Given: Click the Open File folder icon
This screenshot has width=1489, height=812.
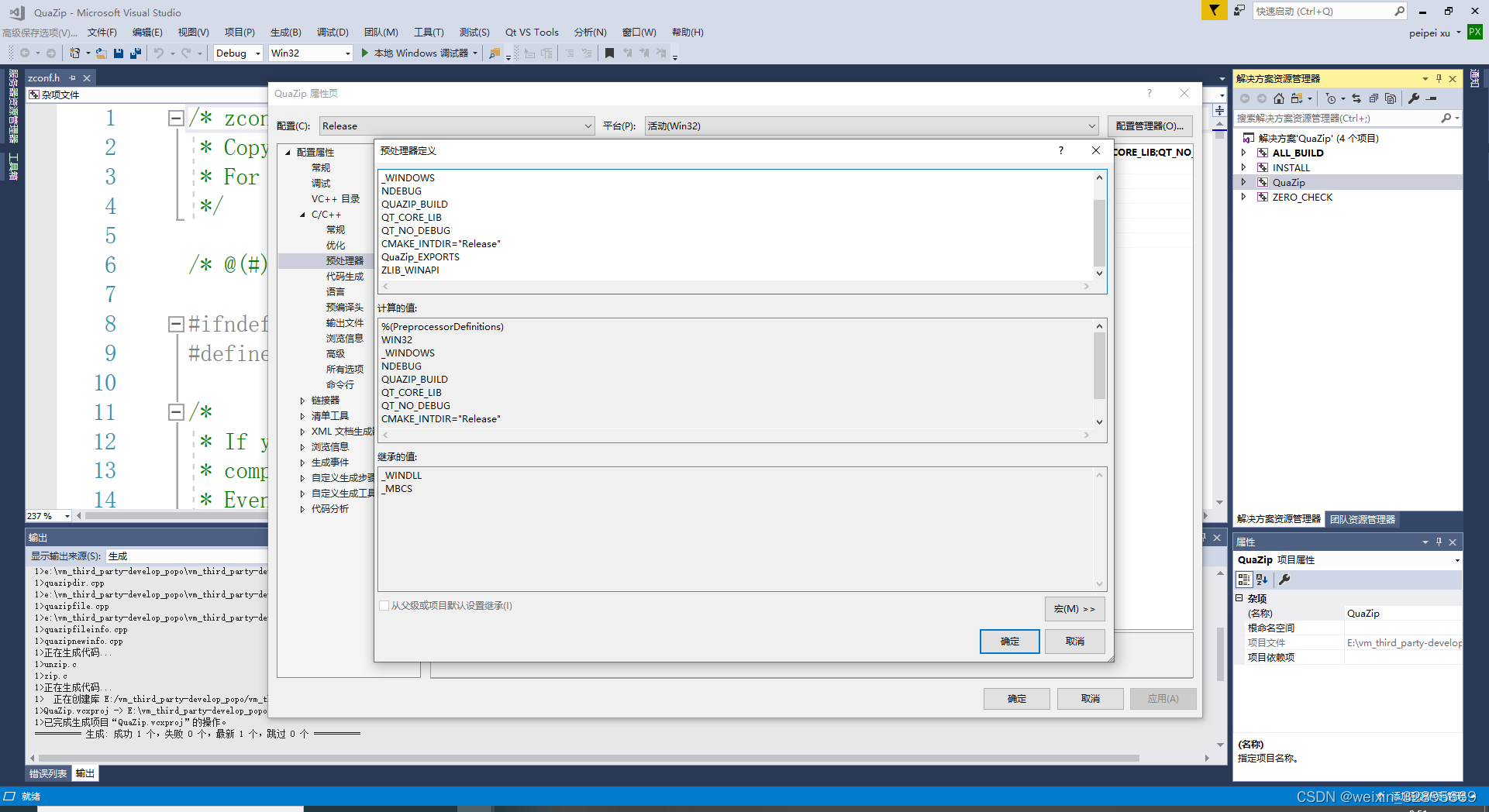Looking at the screenshot, I should [102, 53].
